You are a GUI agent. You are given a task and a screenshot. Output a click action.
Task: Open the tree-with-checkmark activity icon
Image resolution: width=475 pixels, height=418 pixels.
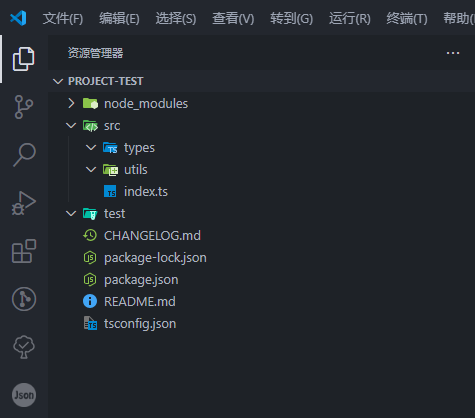click(24, 347)
